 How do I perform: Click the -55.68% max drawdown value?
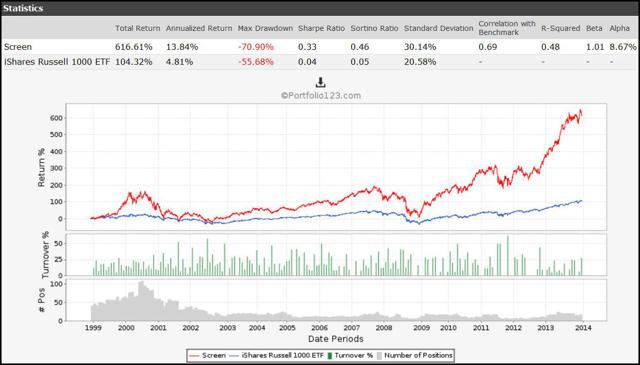[256, 62]
